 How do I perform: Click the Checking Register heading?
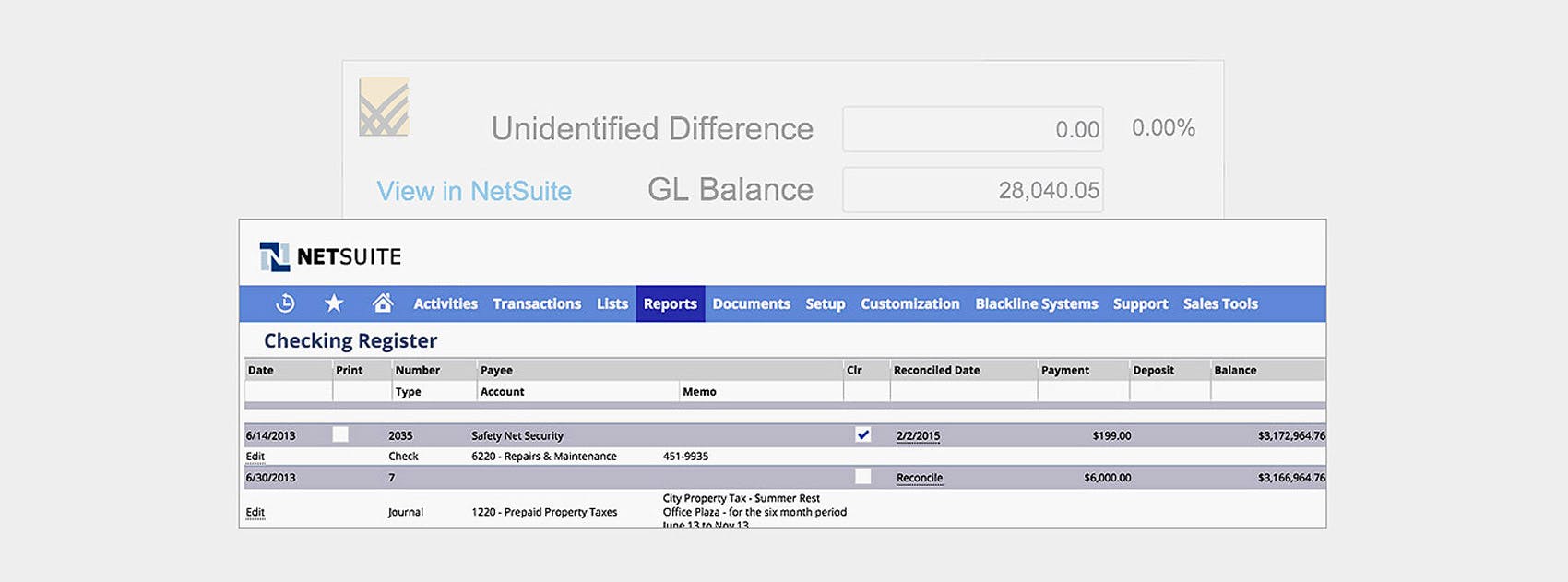350,341
